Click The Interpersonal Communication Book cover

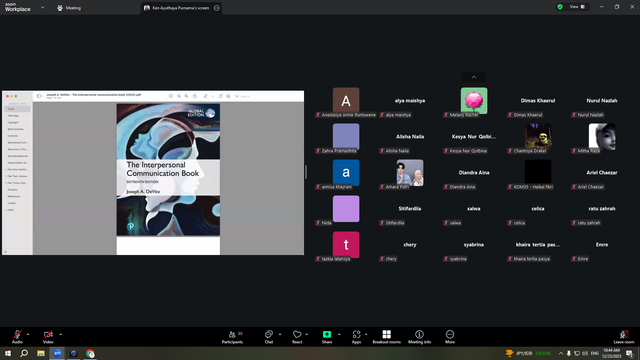click(168, 169)
